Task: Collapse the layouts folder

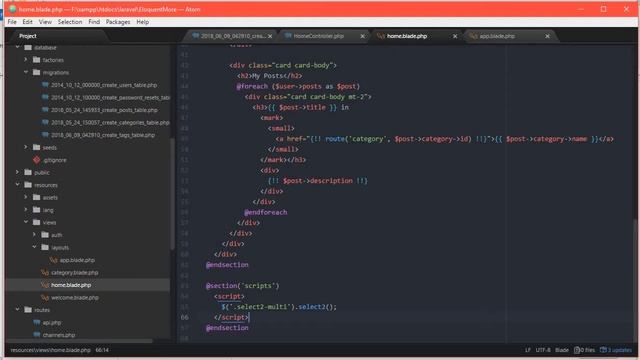Action: pyautogui.click(x=34, y=247)
